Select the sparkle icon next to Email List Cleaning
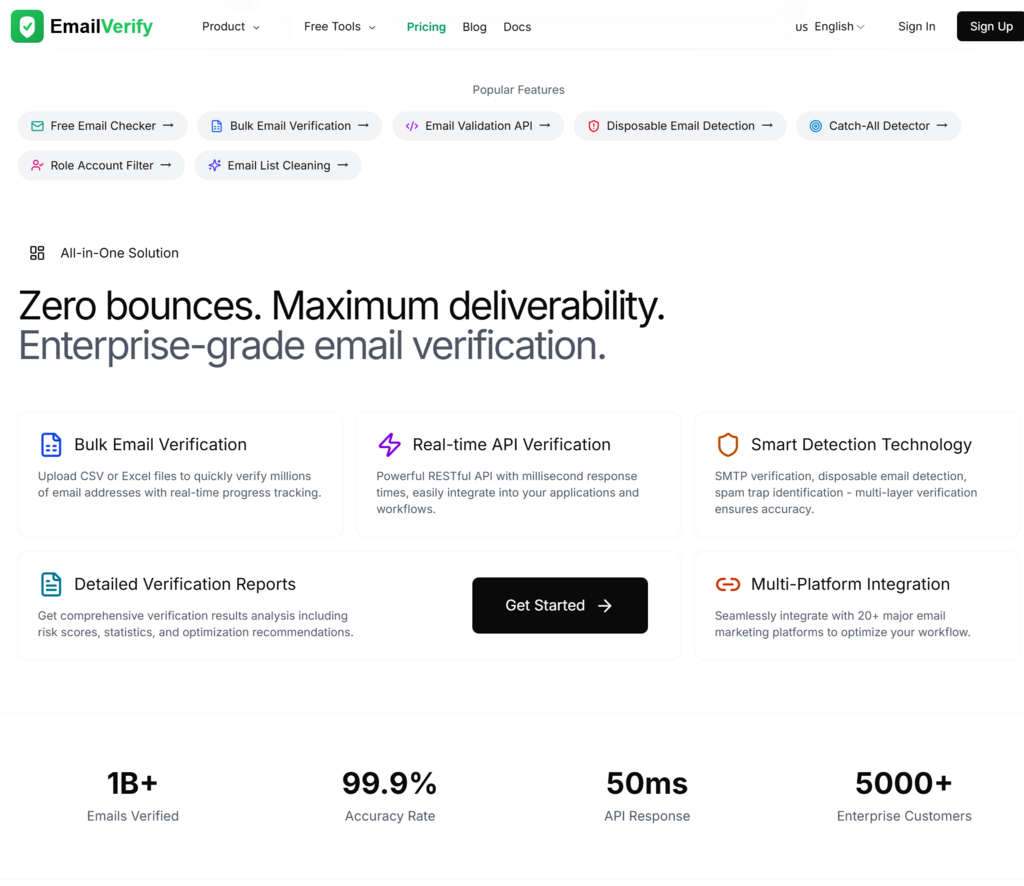The width and height of the screenshot is (1024, 886). click(x=214, y=165)
